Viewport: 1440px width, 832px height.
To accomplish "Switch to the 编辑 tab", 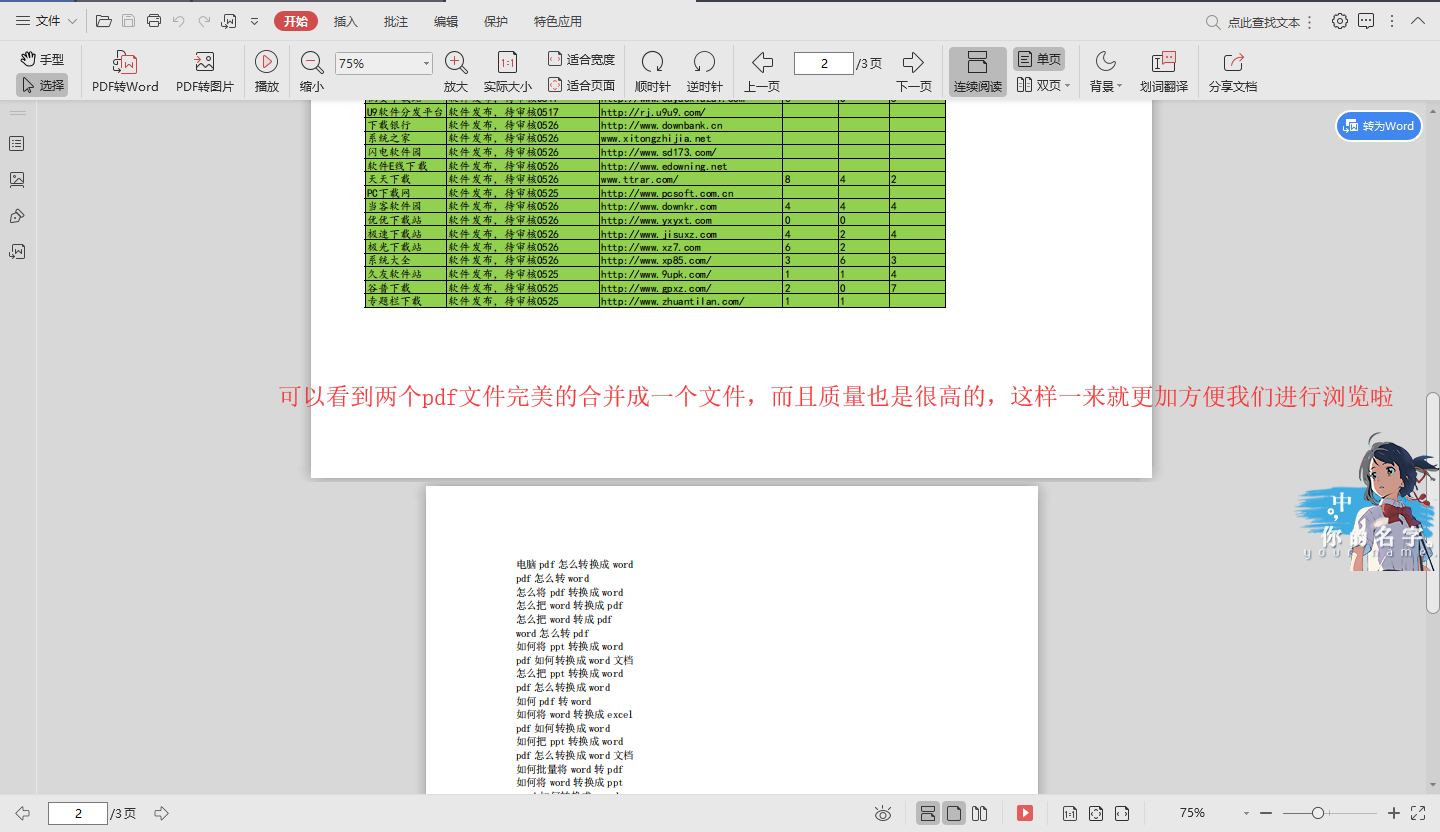I will click(446, 21).
